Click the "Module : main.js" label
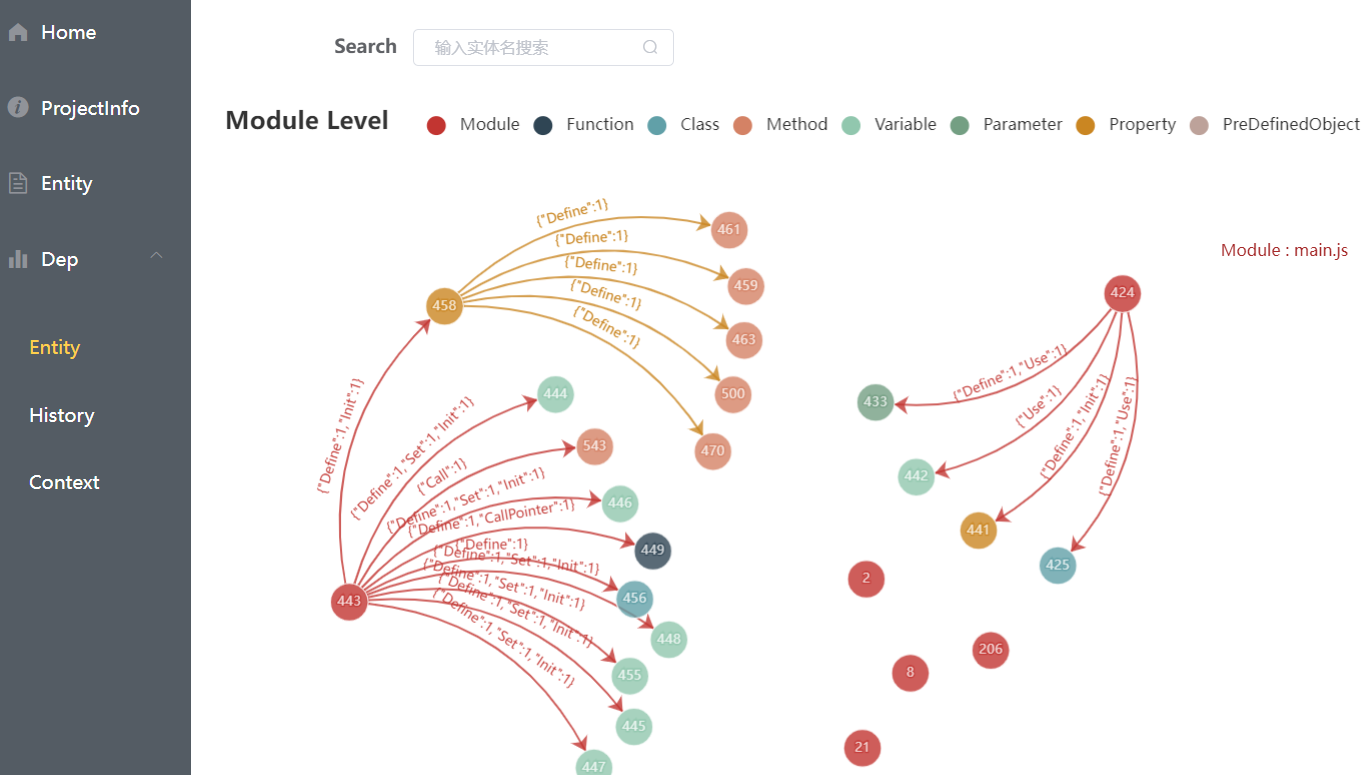1362x775 pixels. [1284, 249]
